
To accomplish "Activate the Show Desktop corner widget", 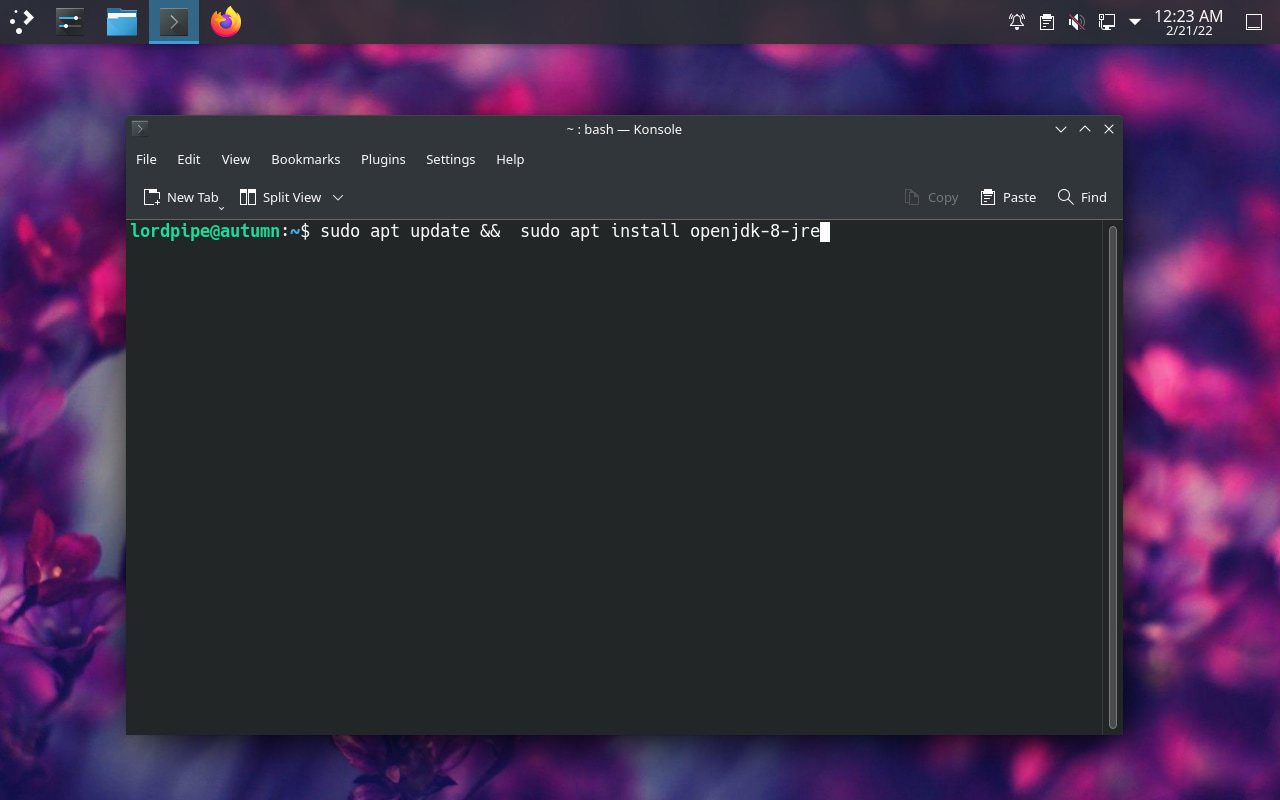I will click(1253, 21).
